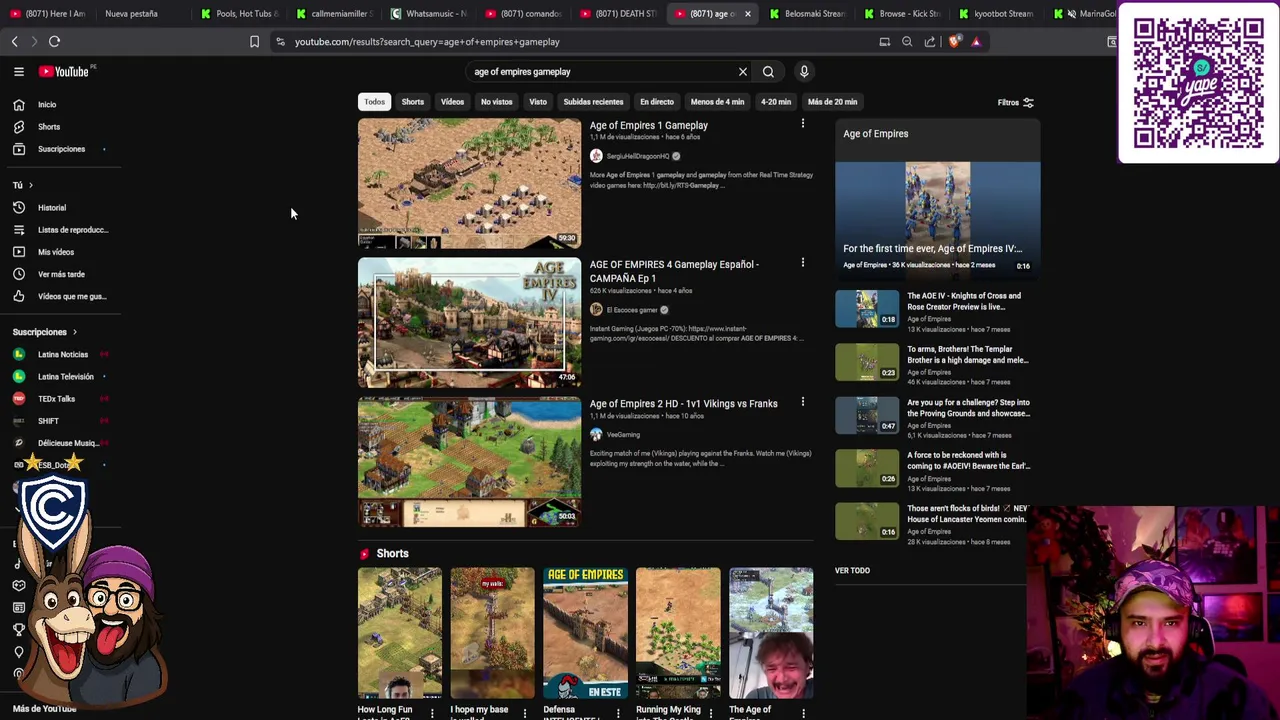The height and width of the screenshot is (720, 1280).
Task: Open the EN ESTE Age of Empires short
Action: (x=585, y=633)
